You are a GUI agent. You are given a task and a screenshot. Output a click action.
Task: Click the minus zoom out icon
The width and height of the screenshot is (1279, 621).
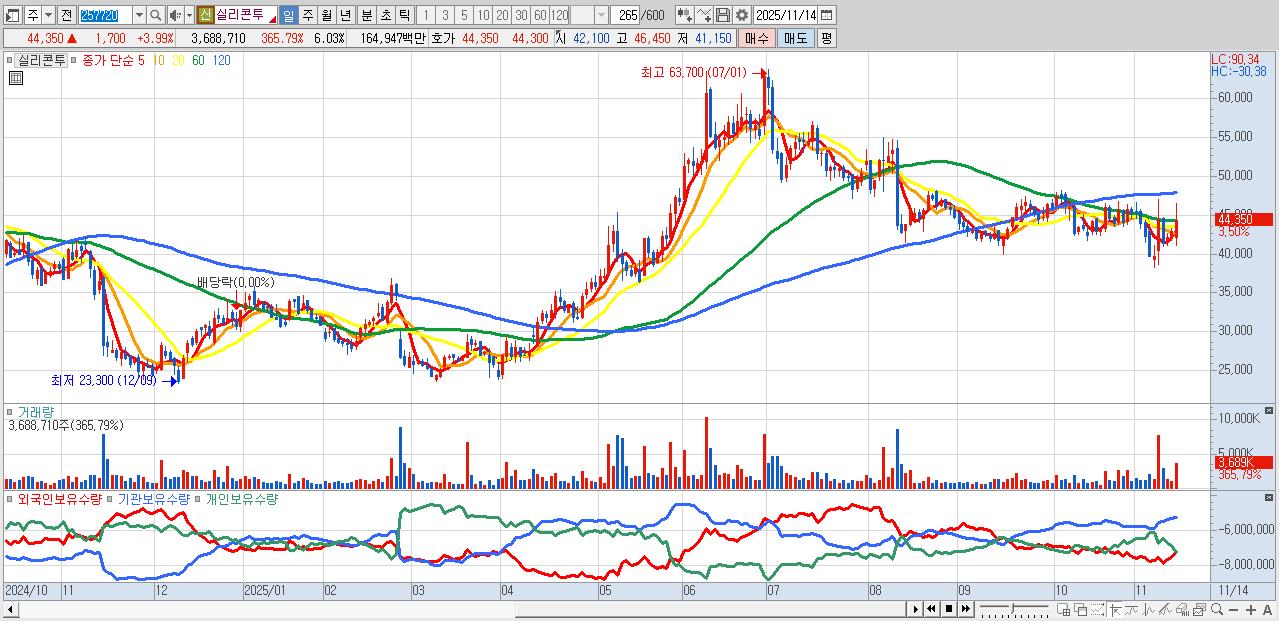[1234, 610]
